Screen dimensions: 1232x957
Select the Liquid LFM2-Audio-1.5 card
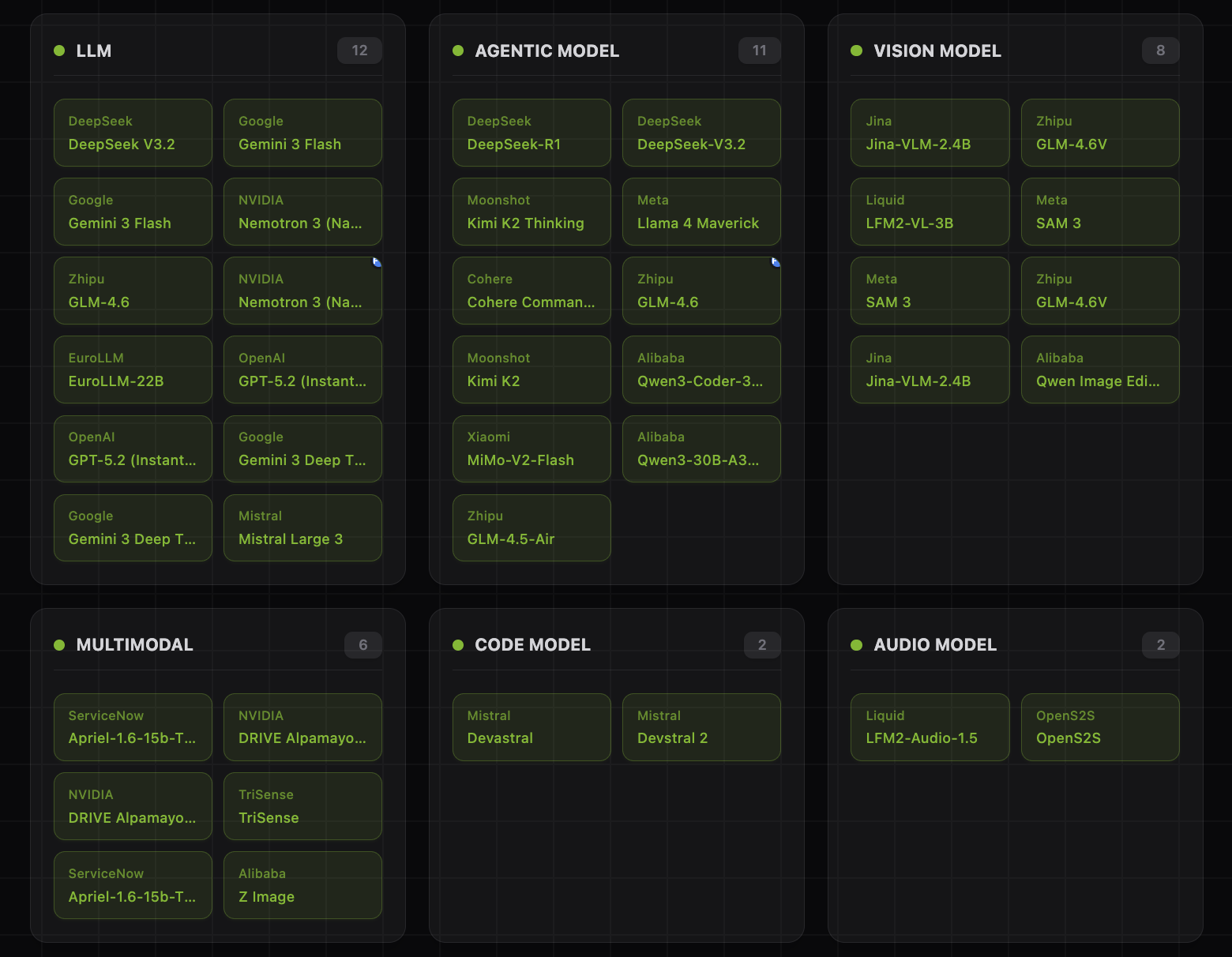pos(930,727)
